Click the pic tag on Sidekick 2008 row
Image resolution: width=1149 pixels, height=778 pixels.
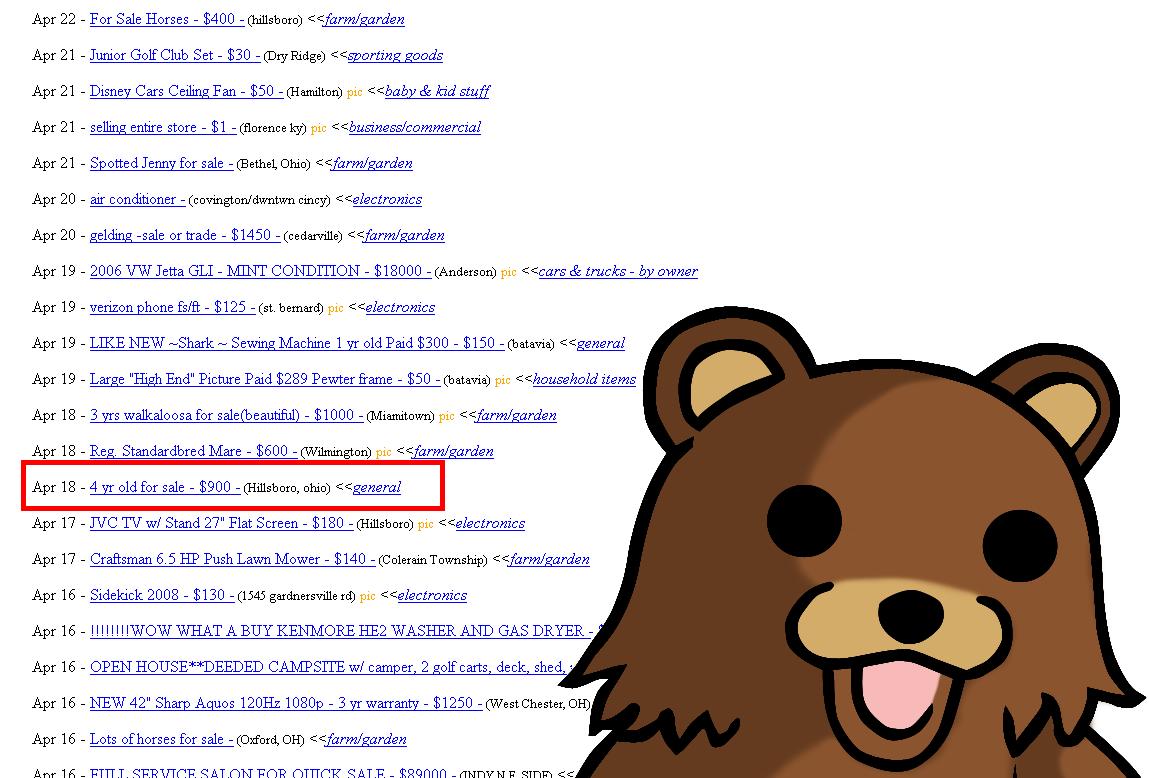(368, 596)
